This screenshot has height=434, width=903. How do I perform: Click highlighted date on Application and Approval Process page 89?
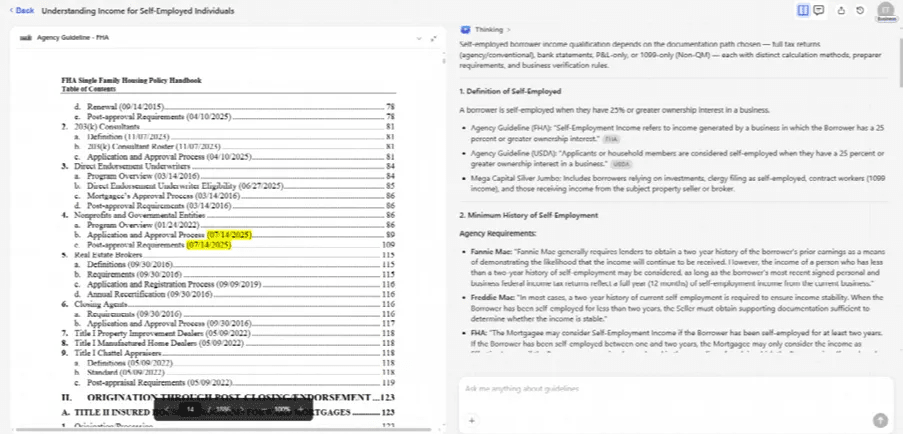click(x=229, y=235)
